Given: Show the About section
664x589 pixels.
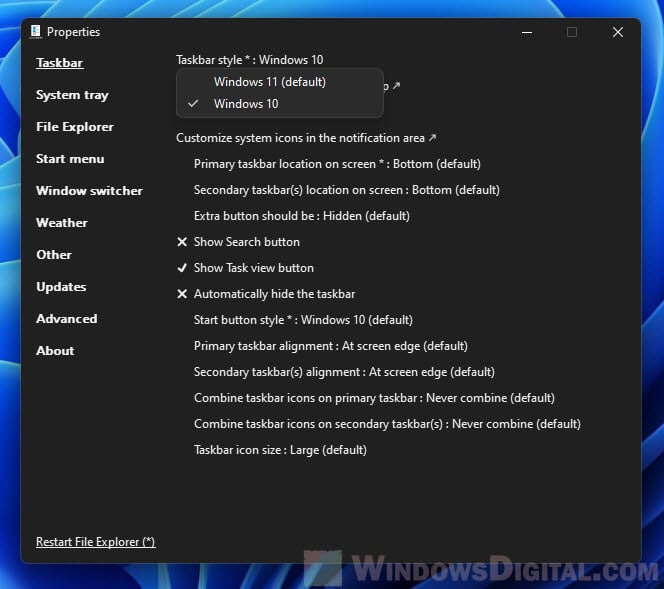Looking at the screenshot, I should click(x=55, y=351).
